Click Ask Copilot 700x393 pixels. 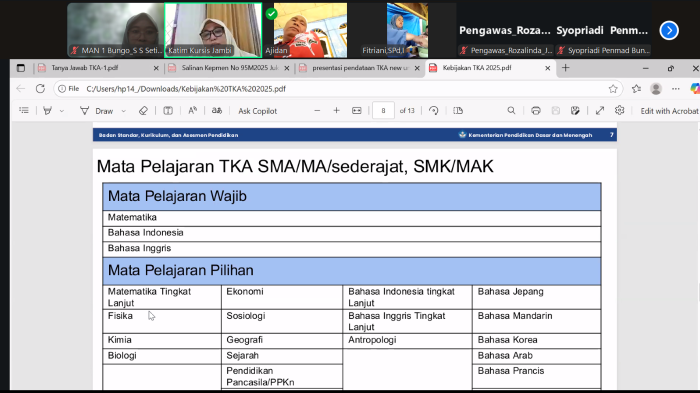pos(258,111)
